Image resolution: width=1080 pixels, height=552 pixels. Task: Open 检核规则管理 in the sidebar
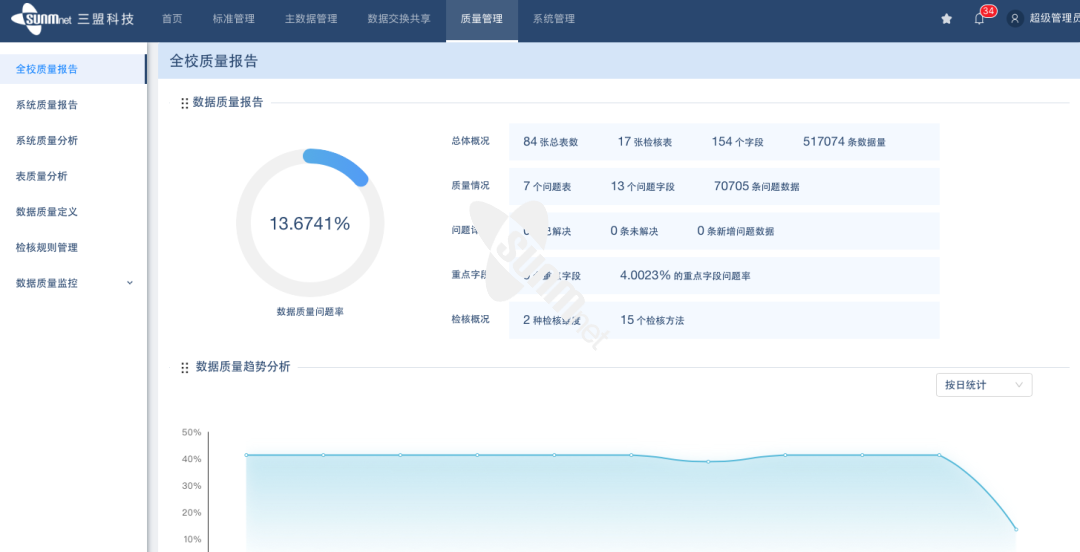pyautogui.click(x=47, y=247)
